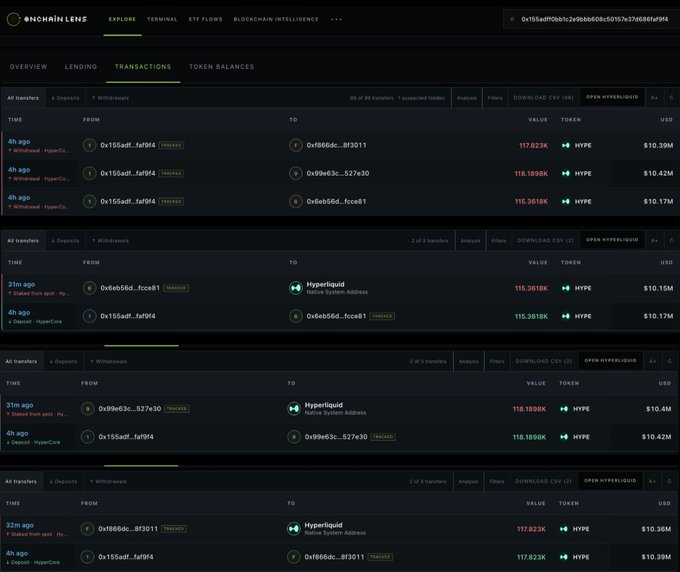Go to Blockchain Intelligence in the top navigation

click(x=276, y=19)
